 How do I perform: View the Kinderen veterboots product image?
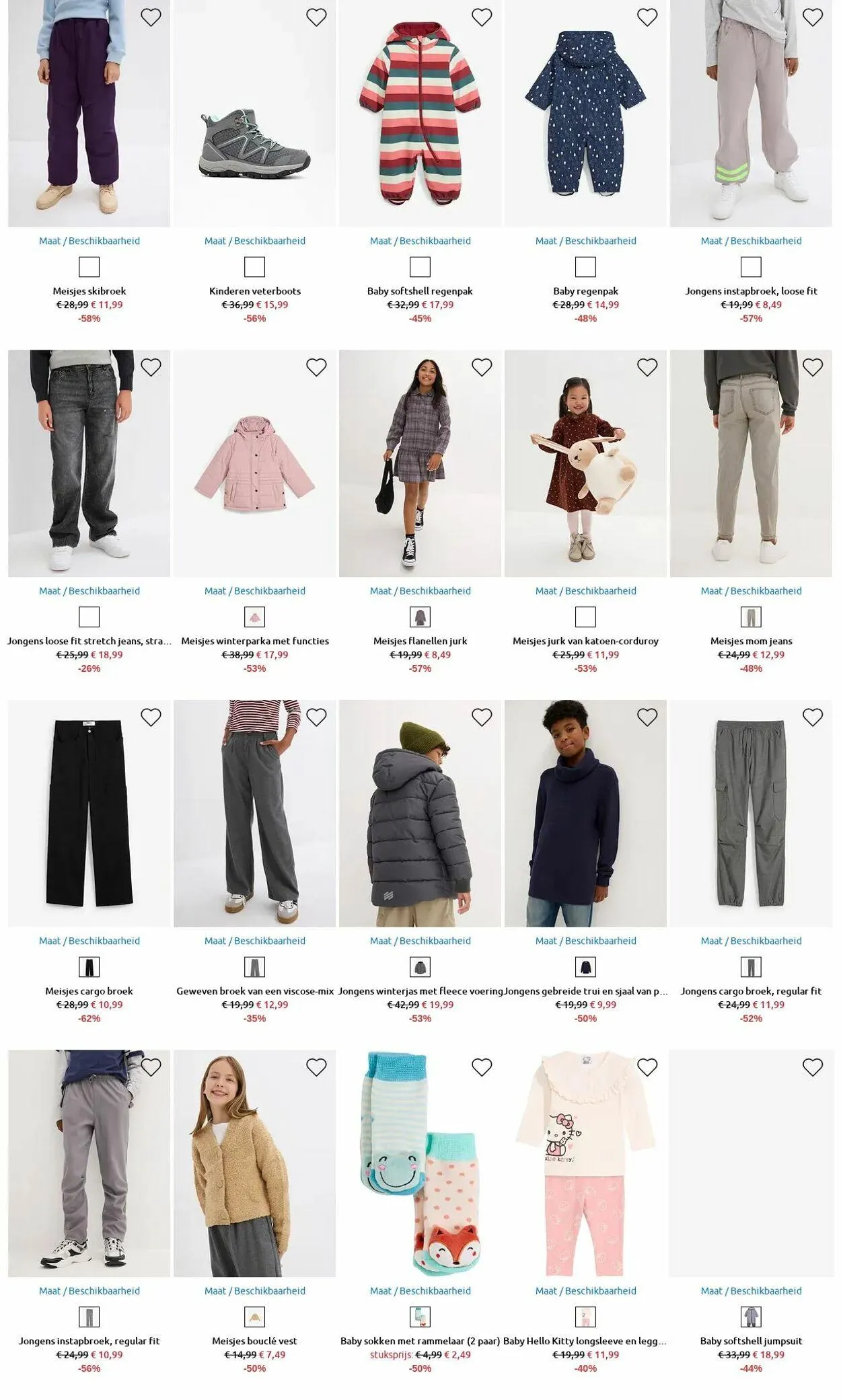254,114
